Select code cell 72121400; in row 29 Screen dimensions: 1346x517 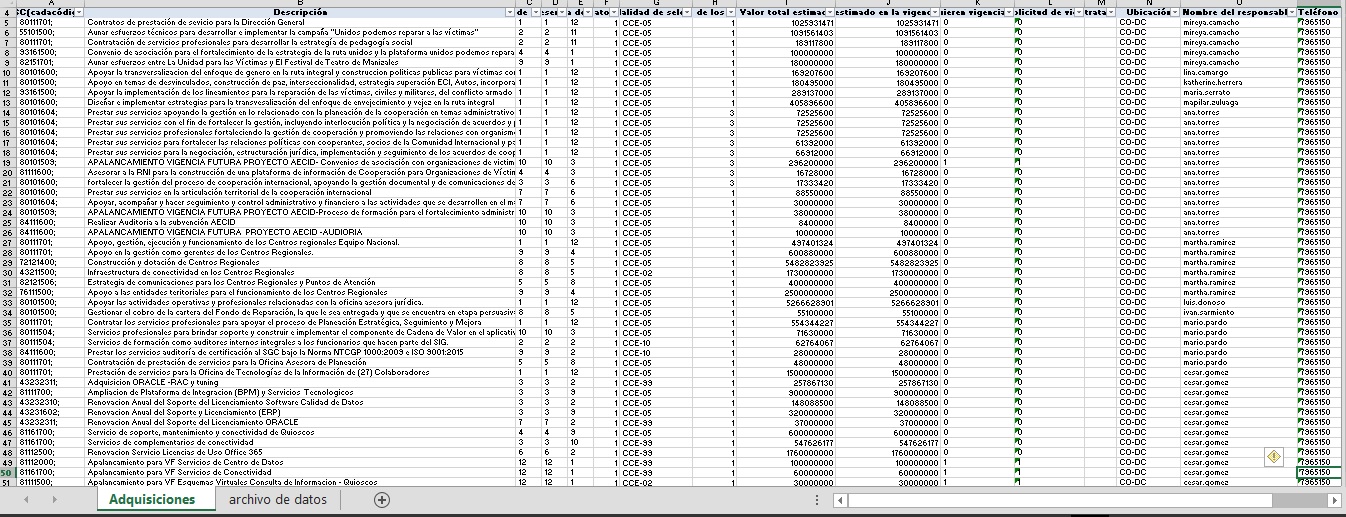pos(49,261)
